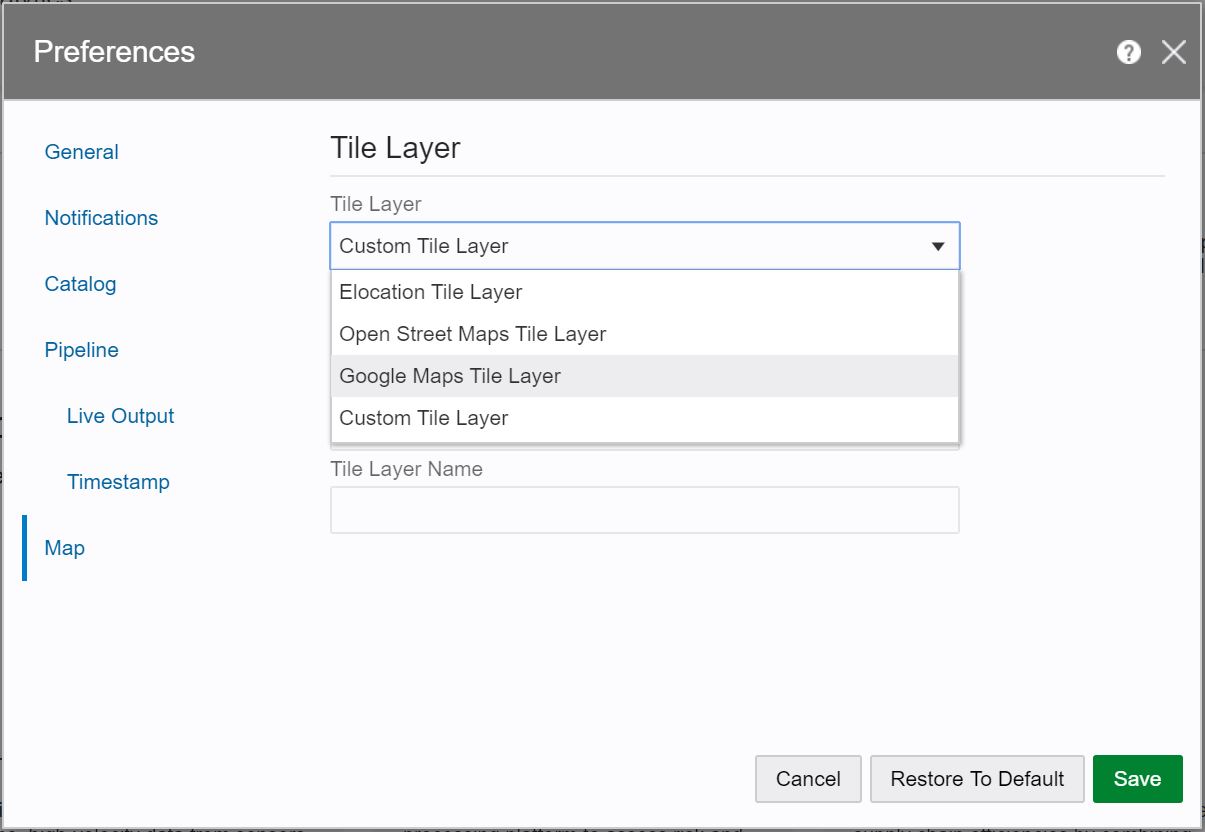Save the map preferences
Image resolution: width=1205 pixels, height=832 pixels.
point(1137,778)
